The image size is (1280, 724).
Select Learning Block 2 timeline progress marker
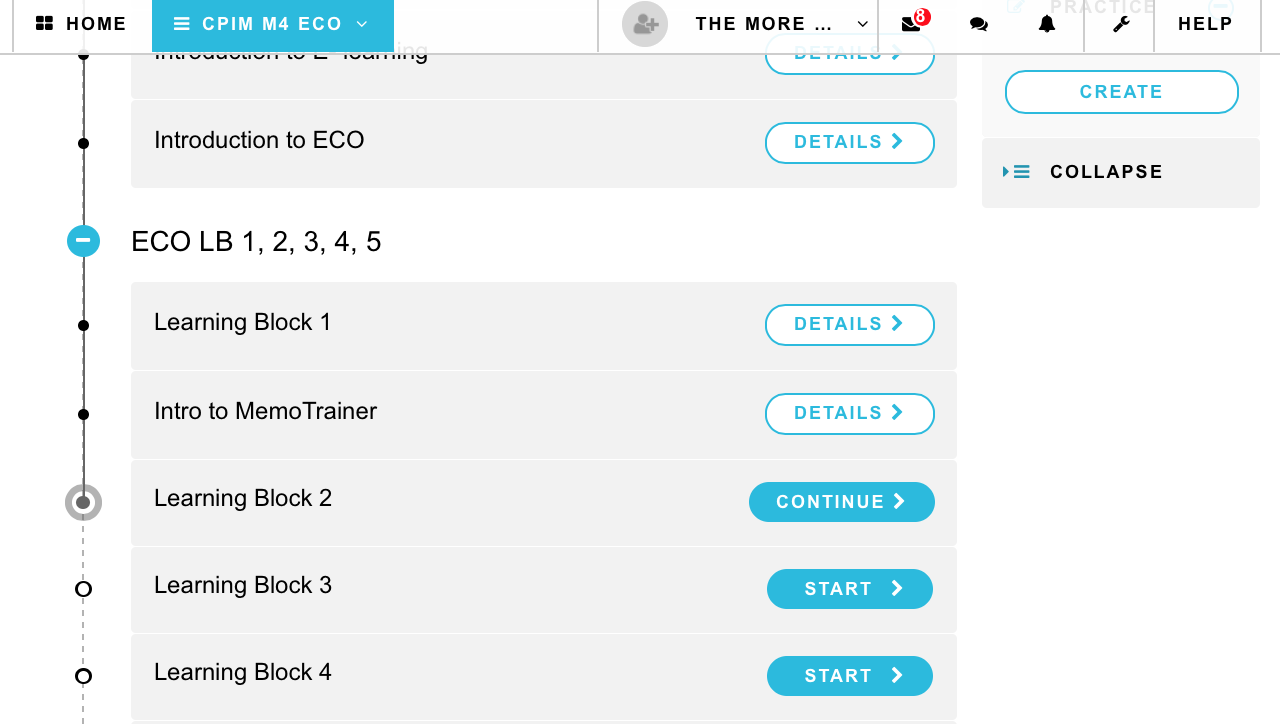click(x=83, y=502)
